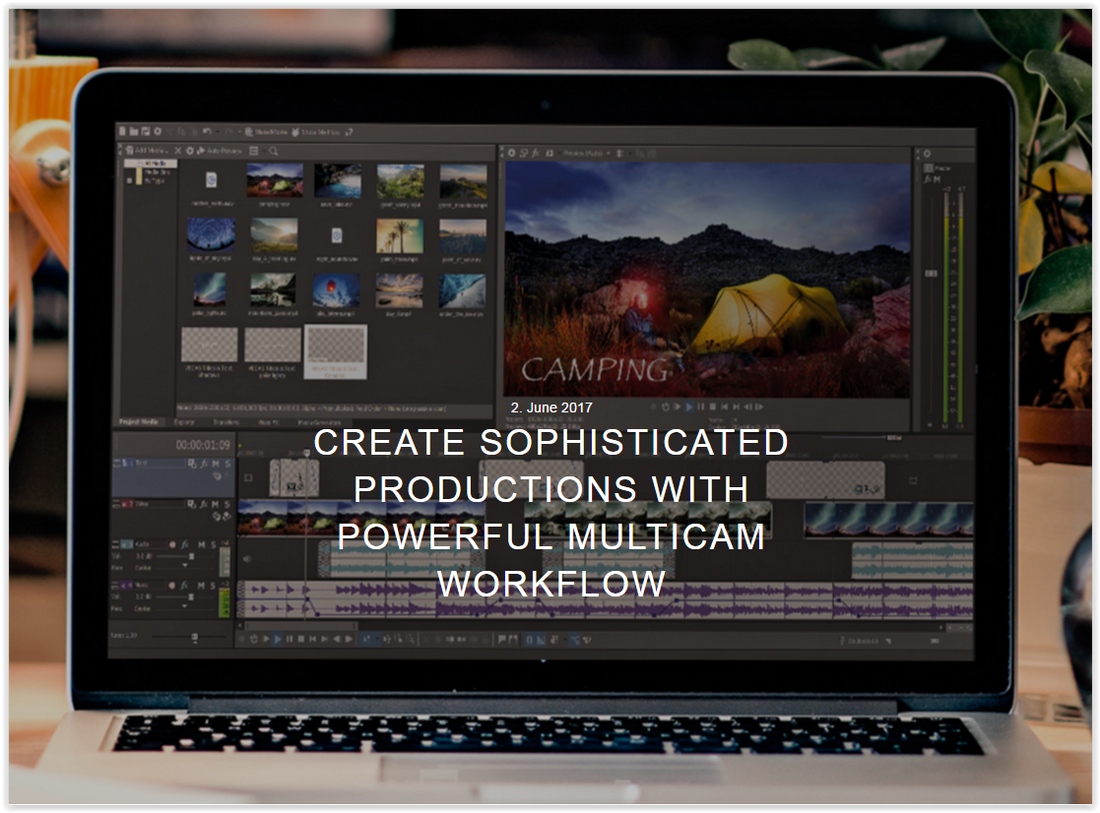Click the New Project icon in the toolbar

click(123, 132)
